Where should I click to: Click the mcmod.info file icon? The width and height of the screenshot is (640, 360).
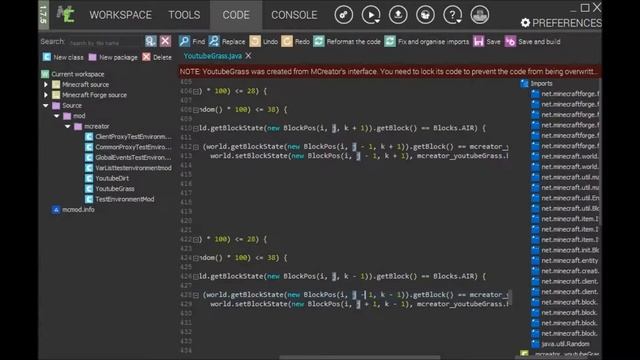[56, 209]
